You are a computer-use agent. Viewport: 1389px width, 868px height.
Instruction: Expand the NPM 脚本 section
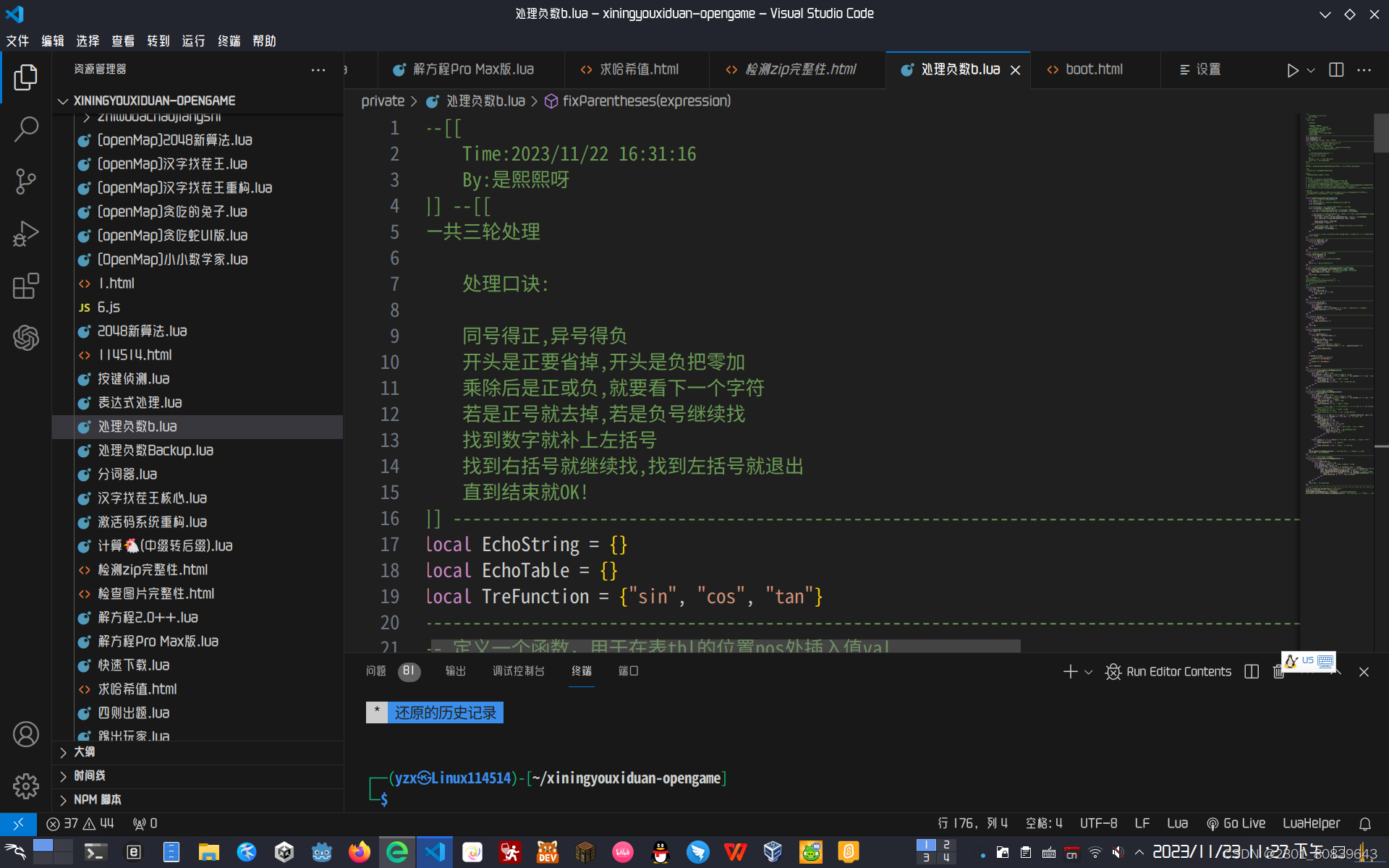coord(97,799)
